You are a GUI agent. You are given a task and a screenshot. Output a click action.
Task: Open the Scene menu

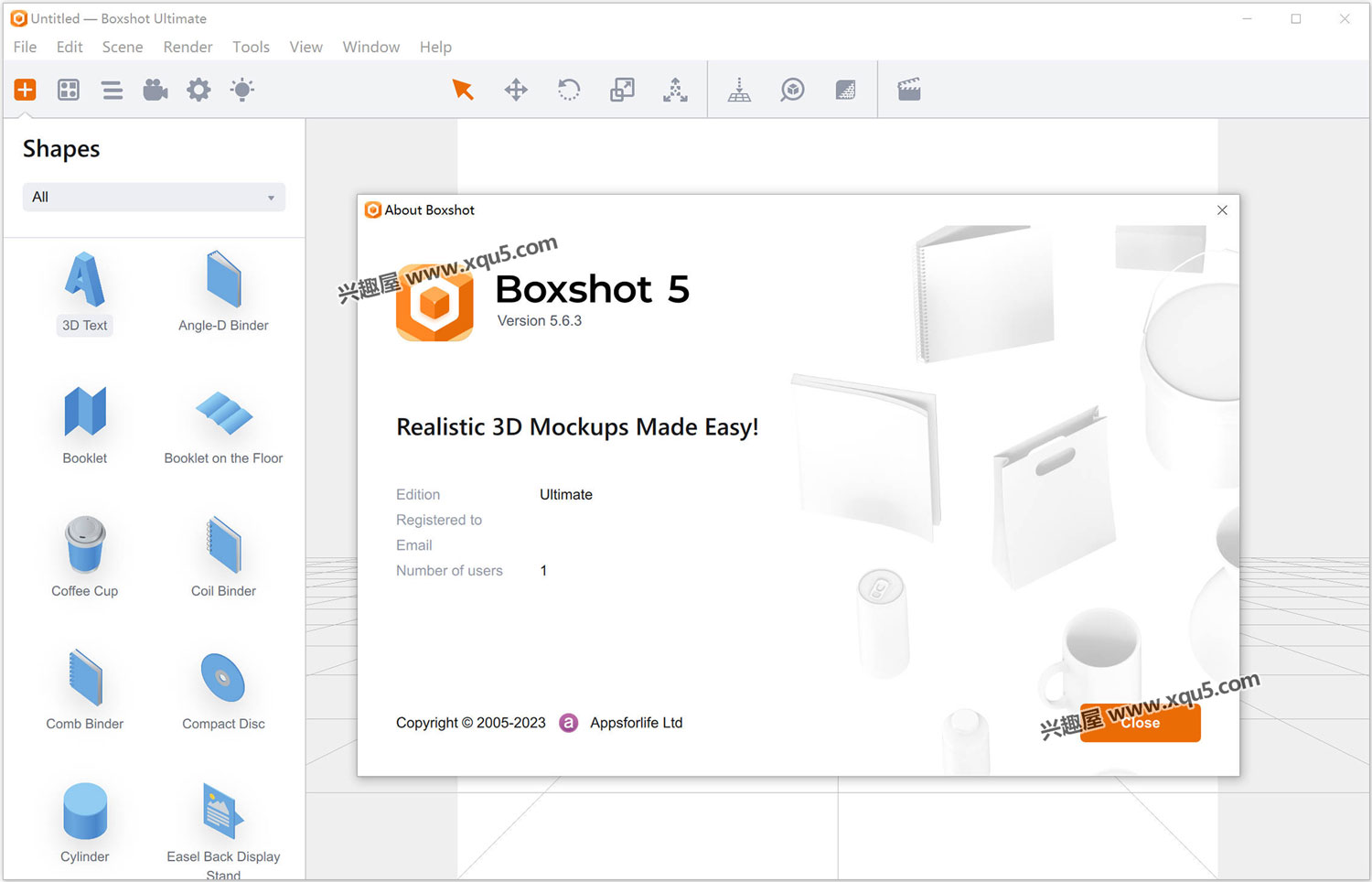(x=123, y=47)
